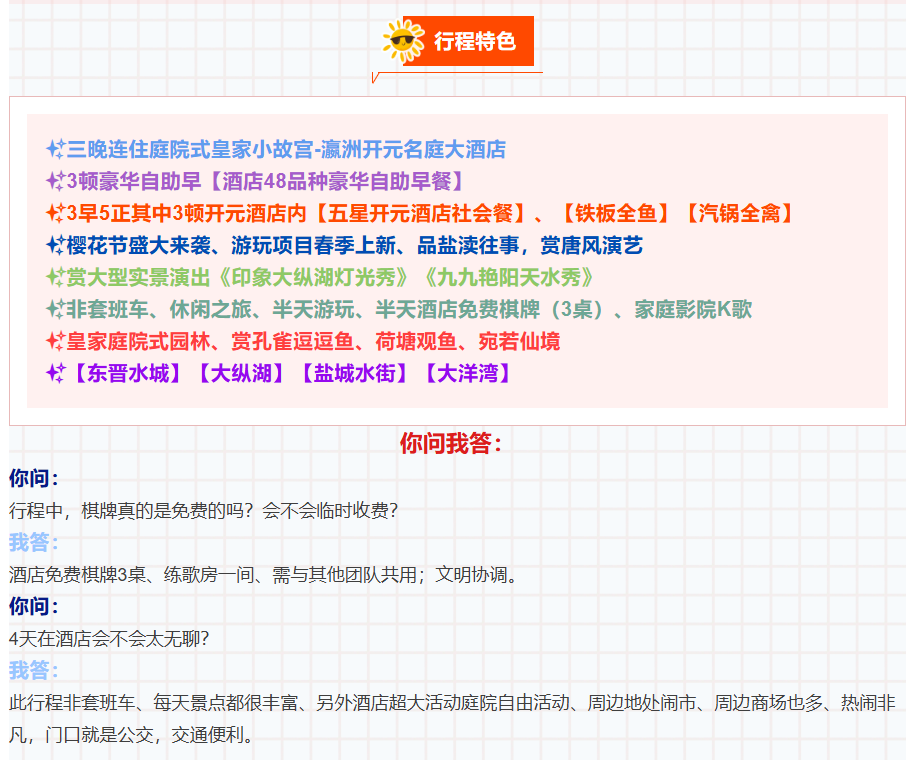Click sparkle icon before 赏大型实景演出 line
Screen dimensions: 912x760
click(56, 277)
